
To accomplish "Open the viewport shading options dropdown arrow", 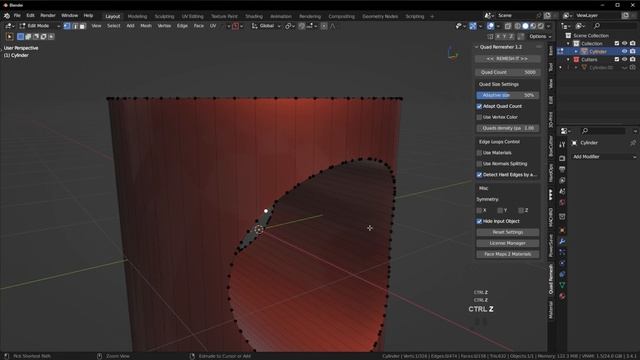I will point(548,26).
